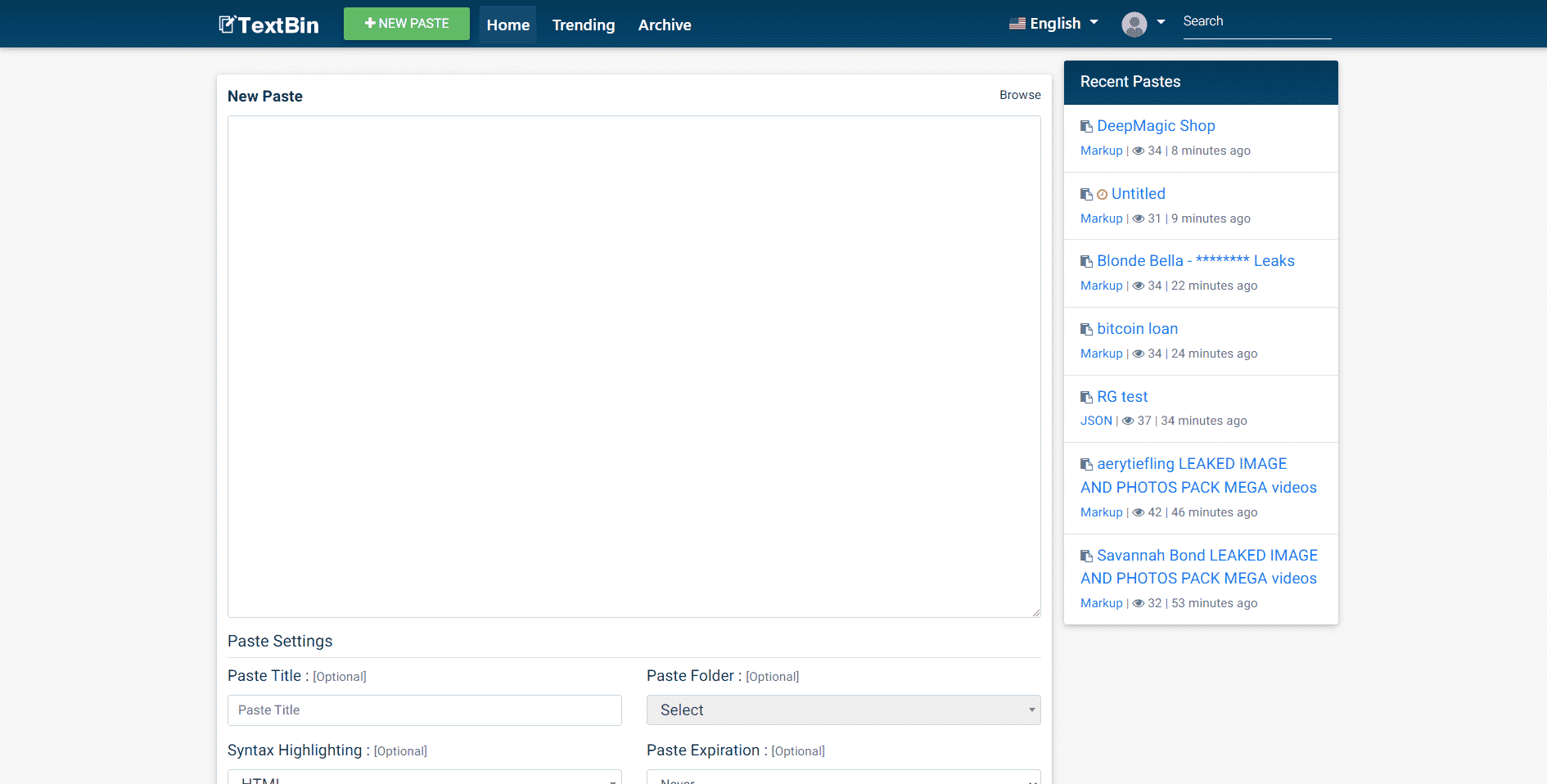Open the DeepMagic Shop paste
The image size is (1547, 784).
[x=1156, y=126]
